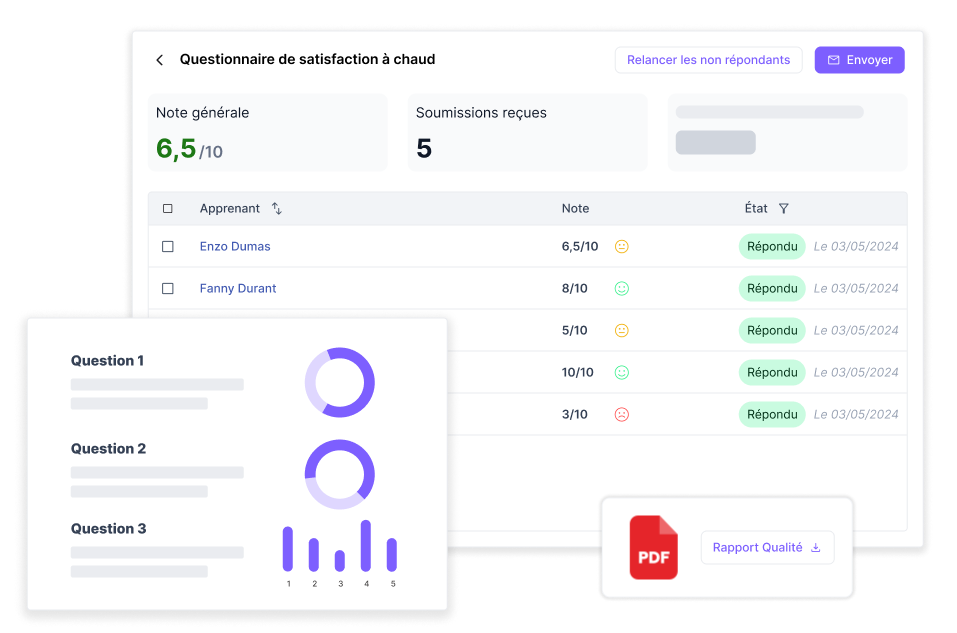
Task: Click happy face icon beside 10/10
Action: pyautogui.click(x=621, y=373)
